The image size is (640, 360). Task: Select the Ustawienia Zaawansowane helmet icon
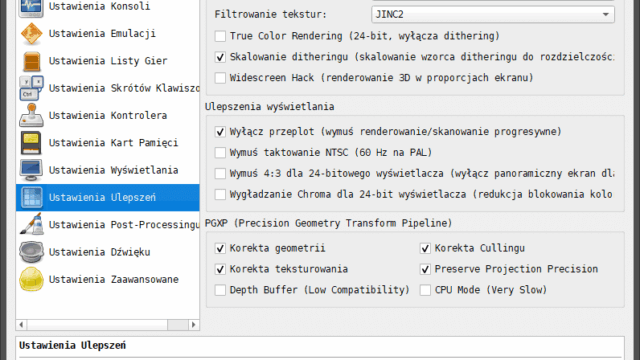pos(31,279)
